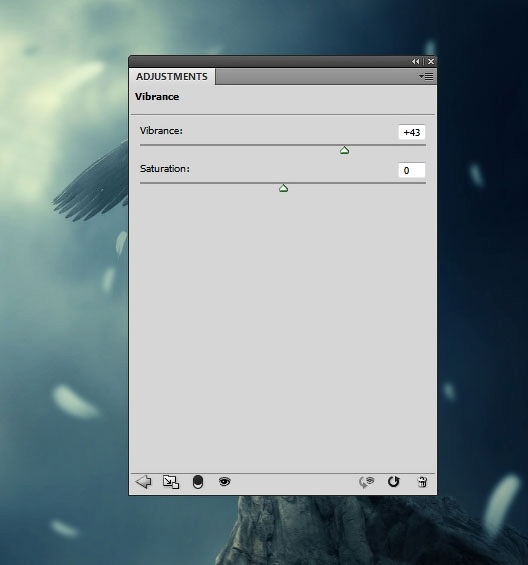Reset Vibrance adjustment to defaults
This screenshot has height=565, width=528.
(394, 482)
